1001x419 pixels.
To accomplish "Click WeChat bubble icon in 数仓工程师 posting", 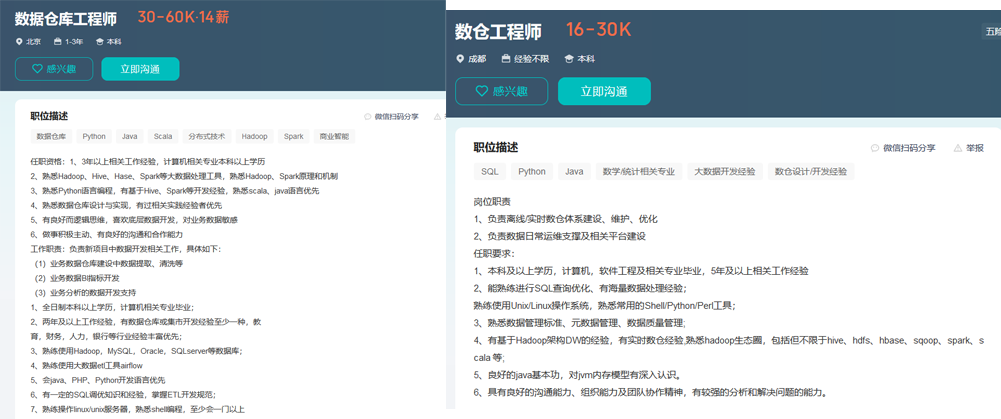I will coord(875,148).
